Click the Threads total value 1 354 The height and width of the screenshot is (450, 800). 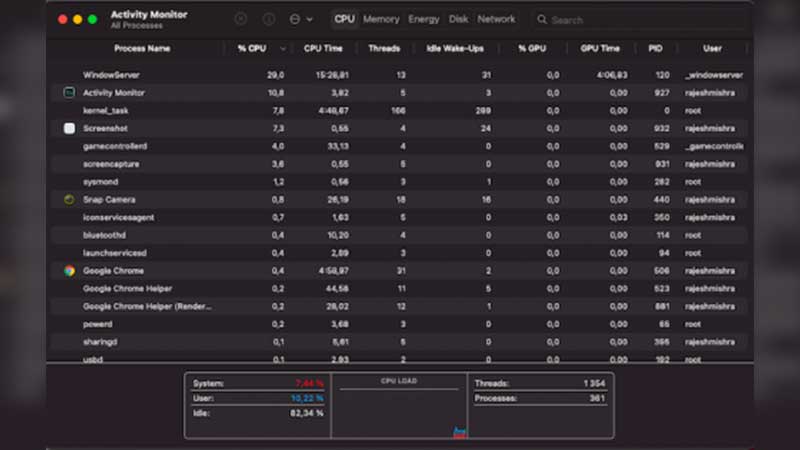[594, 383]
